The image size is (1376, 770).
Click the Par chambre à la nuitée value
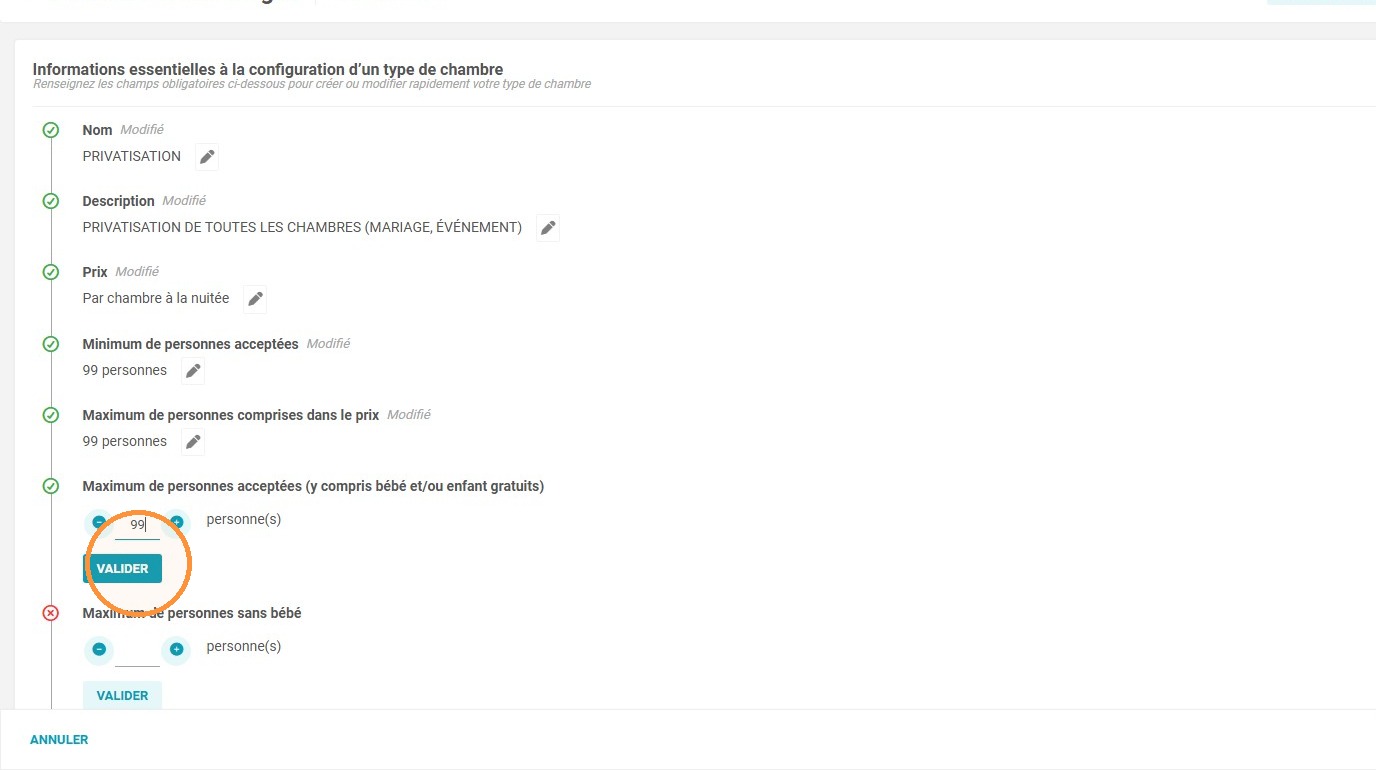pyautogui.click(x=156, y=298)
